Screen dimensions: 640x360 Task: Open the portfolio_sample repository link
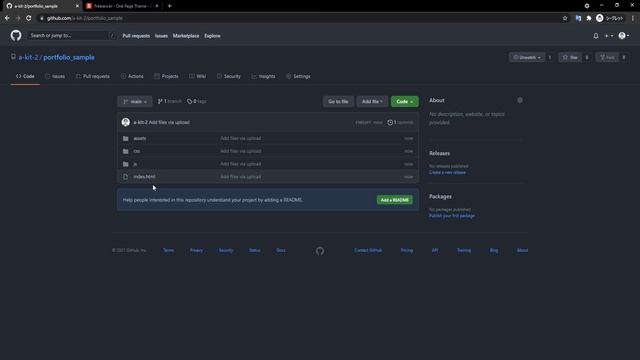click(x=69, y=58)
